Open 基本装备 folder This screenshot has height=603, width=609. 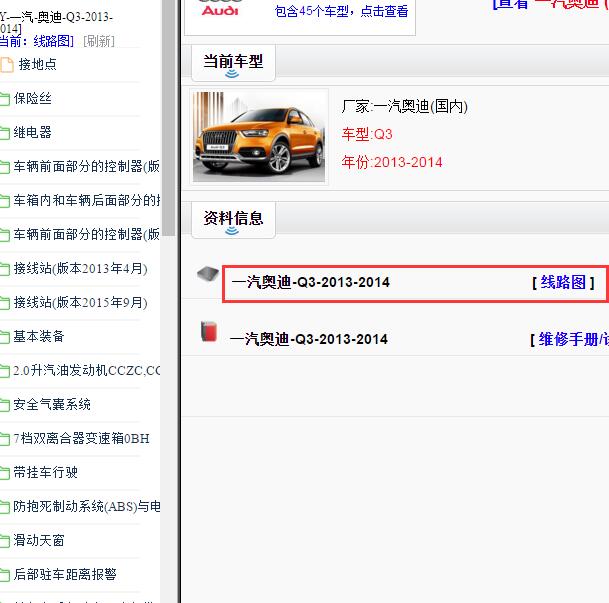click(39, 336)
